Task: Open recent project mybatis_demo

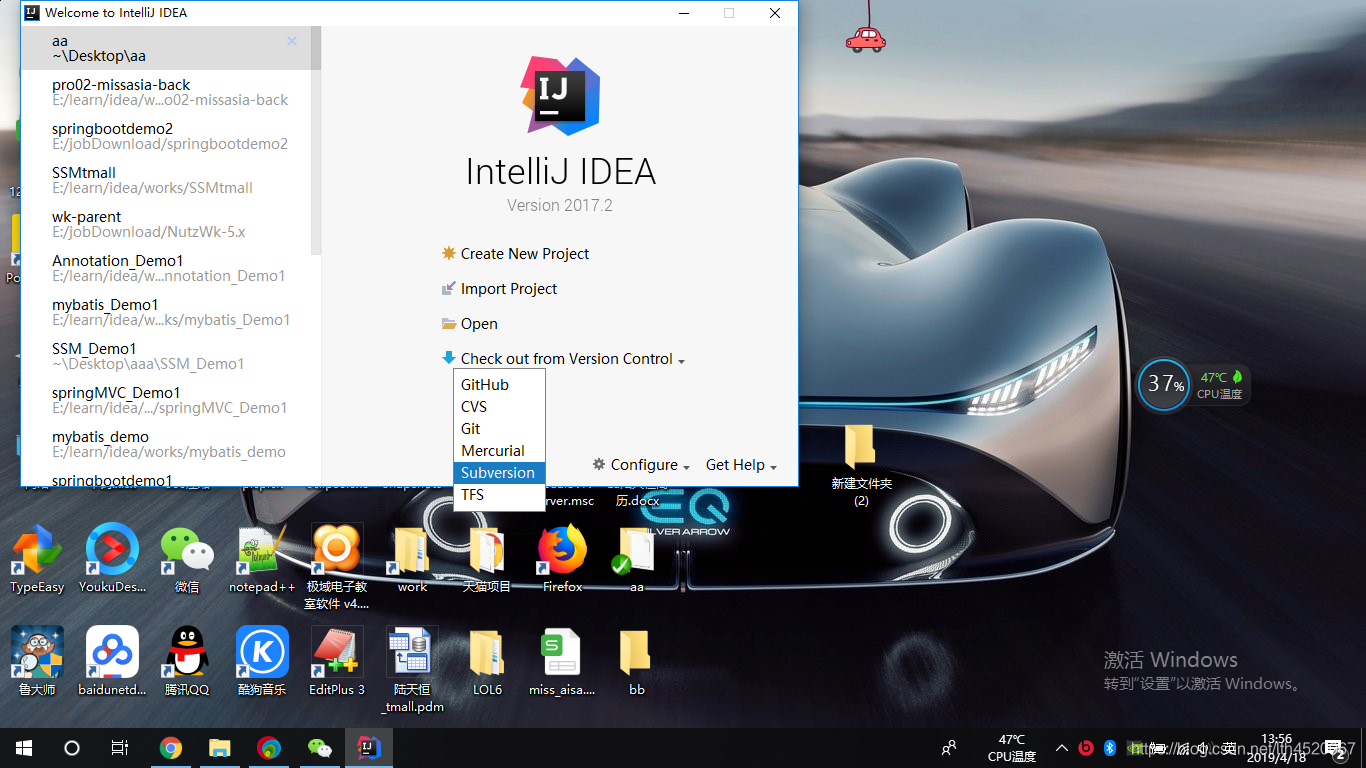Action: click(166, 444)
